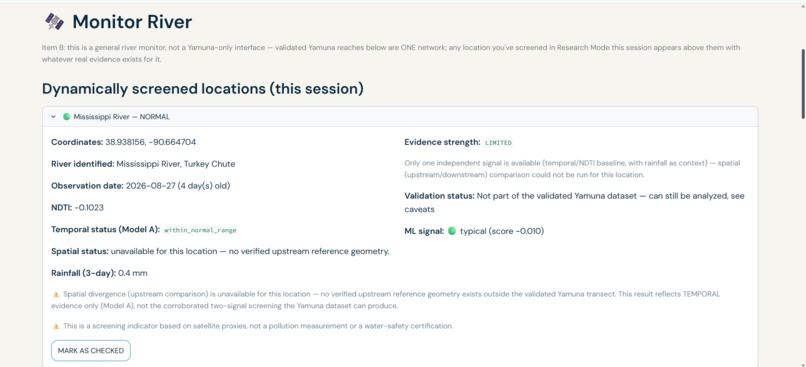Image resolution: width=806 pixels, height=367 pixels.
Task: Click the satellite icon beside Monitor River
Action: coord(54,22)
